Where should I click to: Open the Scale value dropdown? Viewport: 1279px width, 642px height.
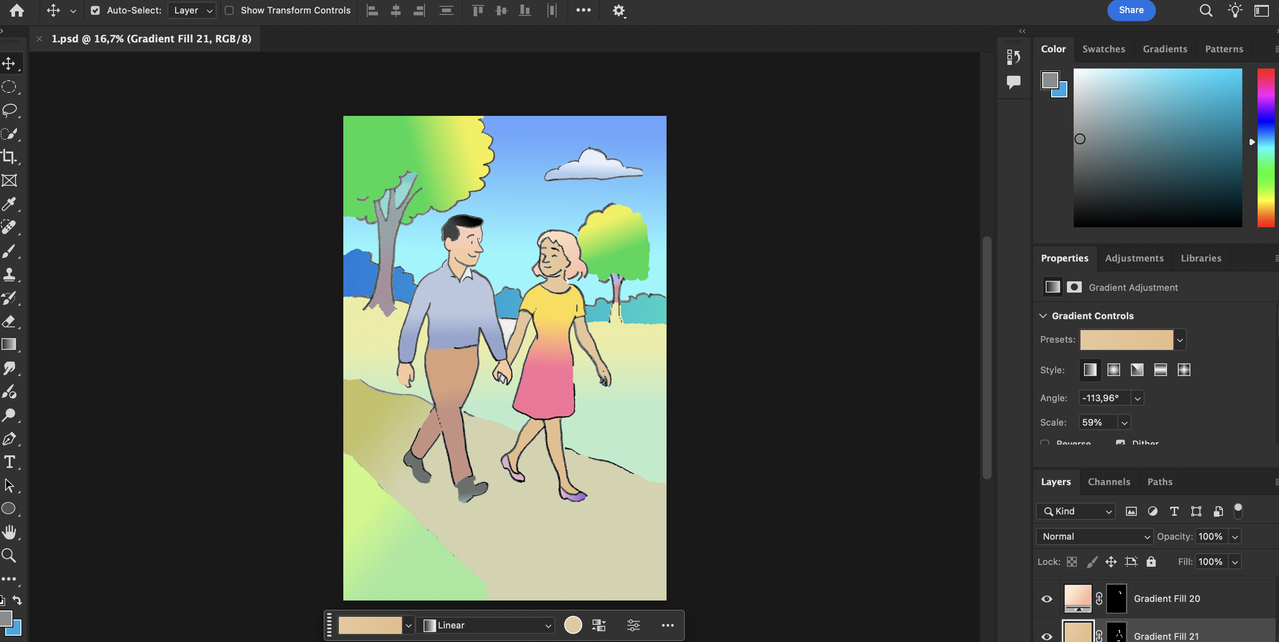tap(1125, 422)
